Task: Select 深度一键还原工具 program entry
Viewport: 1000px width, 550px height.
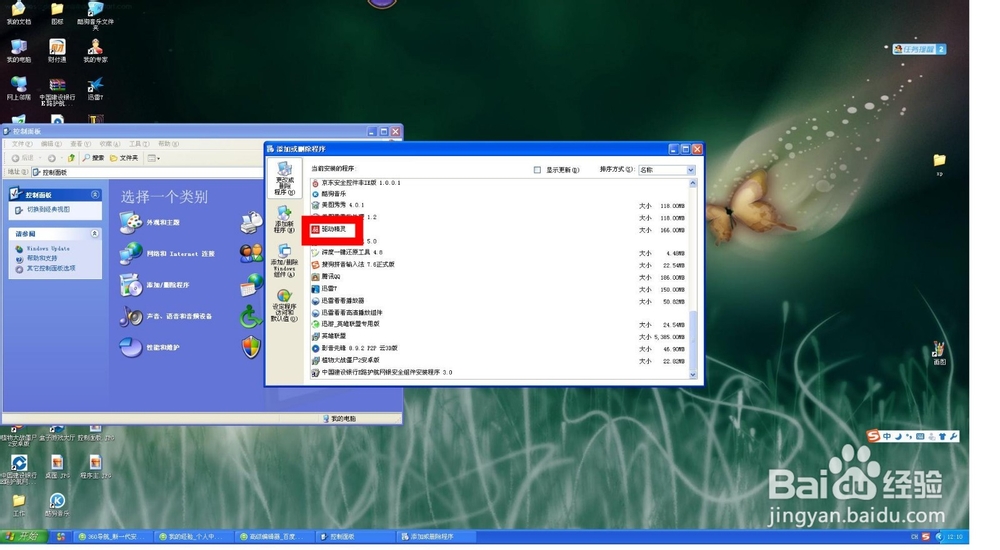Action: pyautogui.click(x=348, y=253)
